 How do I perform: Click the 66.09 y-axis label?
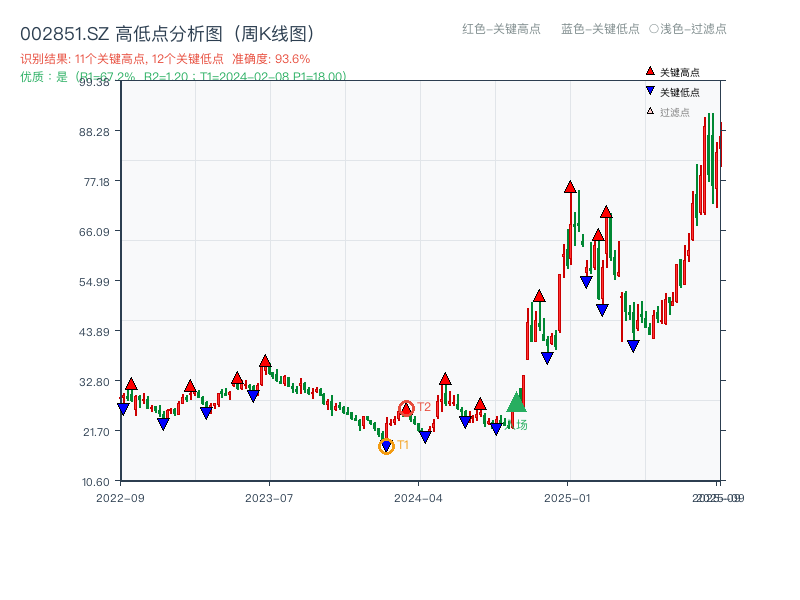94,232
